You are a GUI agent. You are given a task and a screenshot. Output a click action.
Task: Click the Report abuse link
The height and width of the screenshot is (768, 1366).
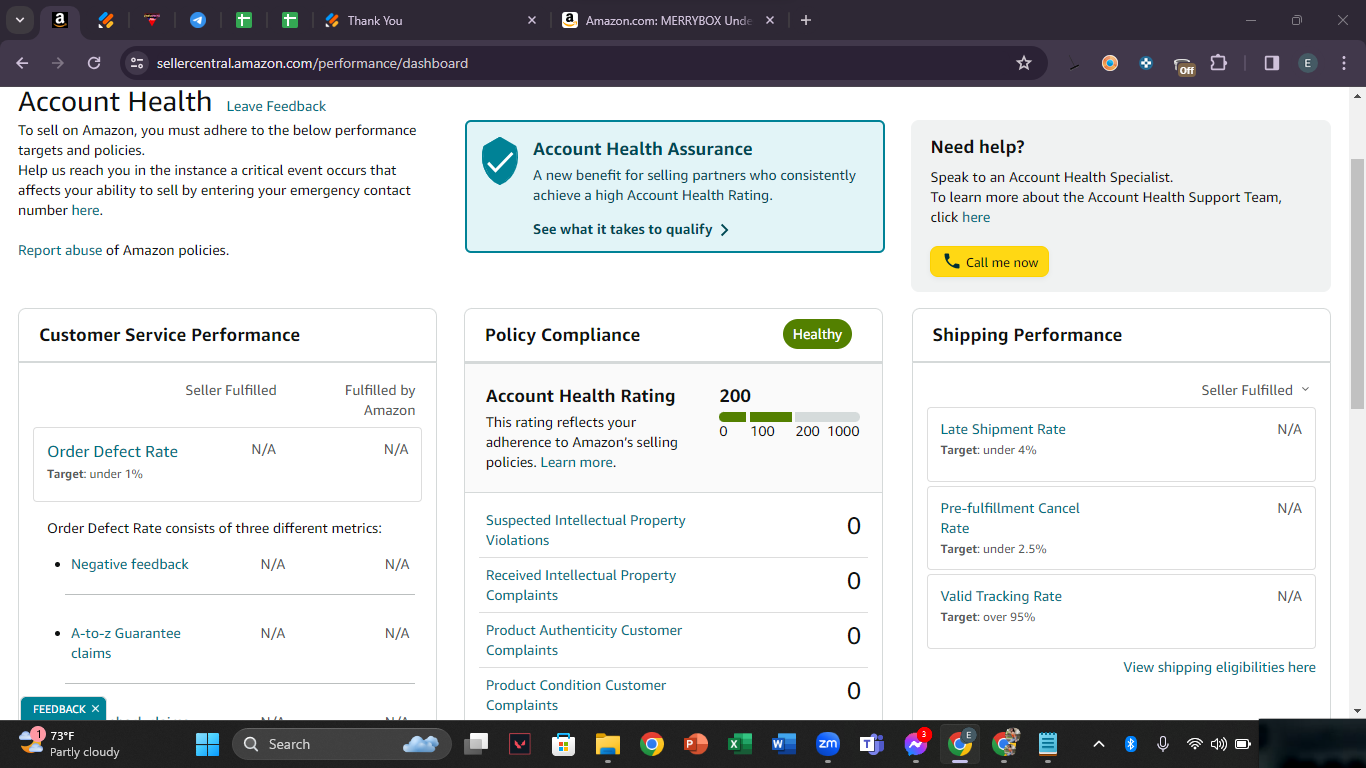pyautogui.click(x=60, y=250)
